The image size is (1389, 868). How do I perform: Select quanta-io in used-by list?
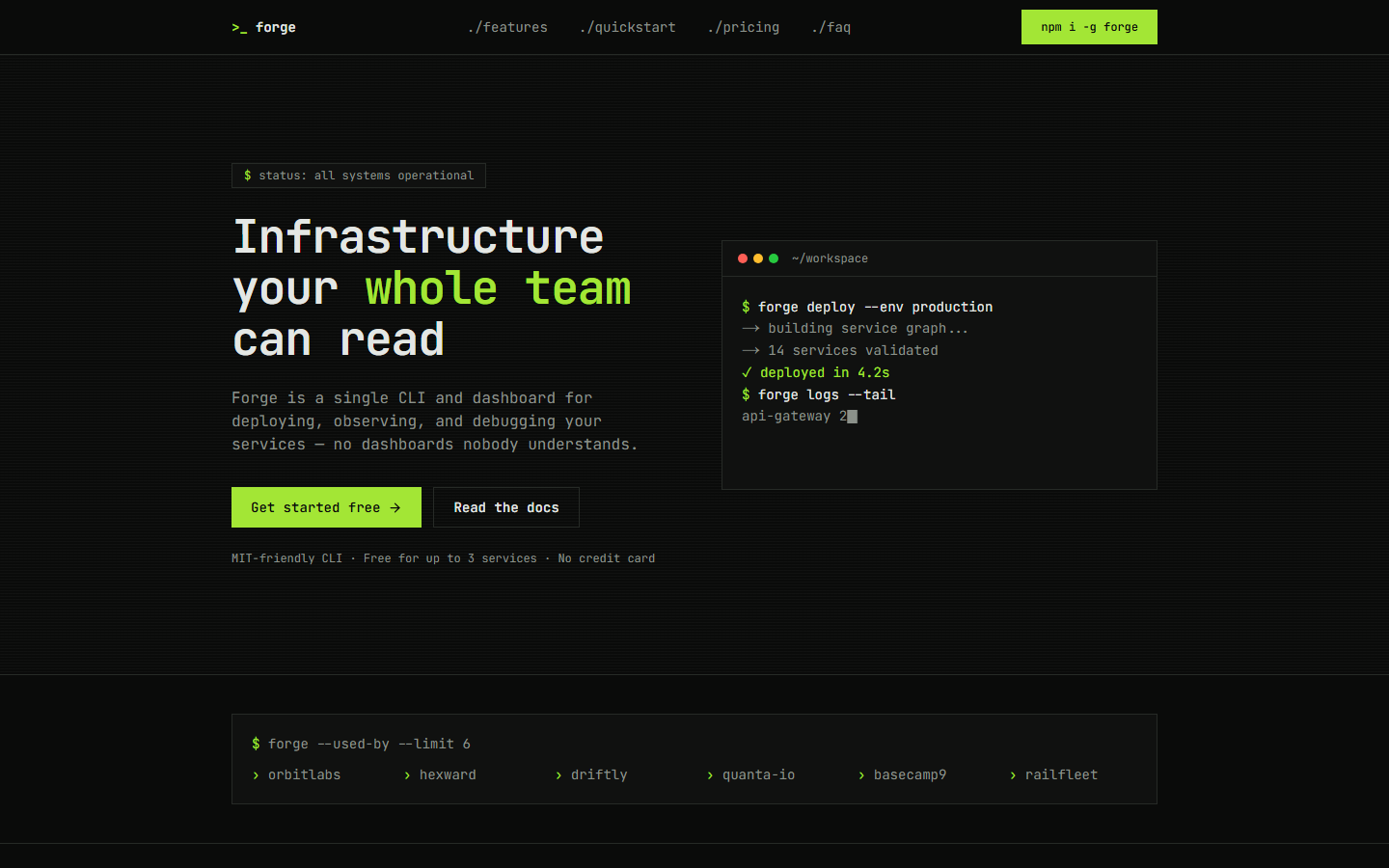click(x=750, y=774)
